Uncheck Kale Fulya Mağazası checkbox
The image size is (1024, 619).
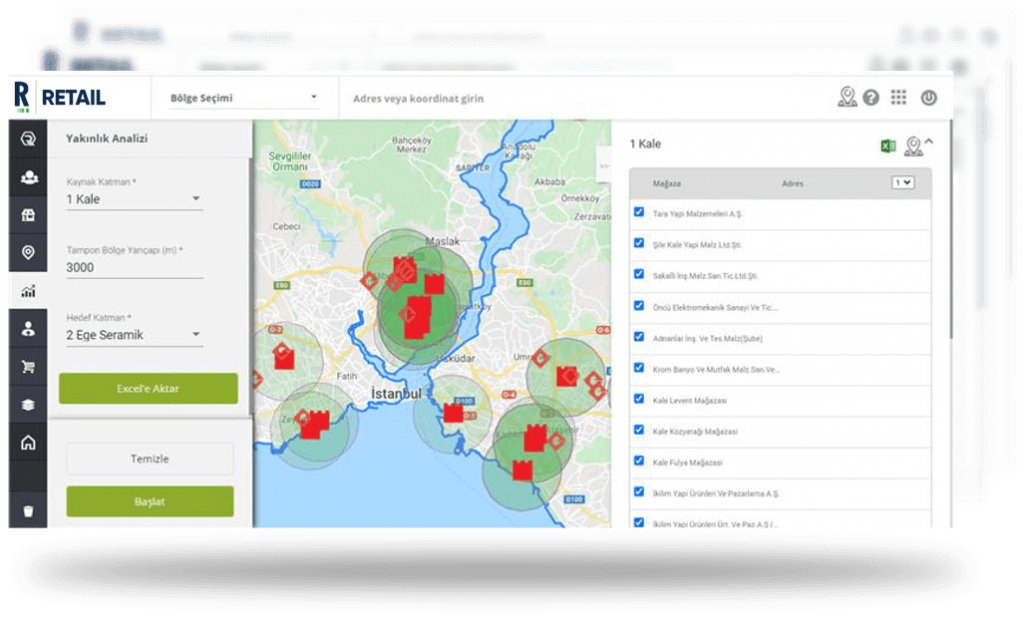[639, 461]
